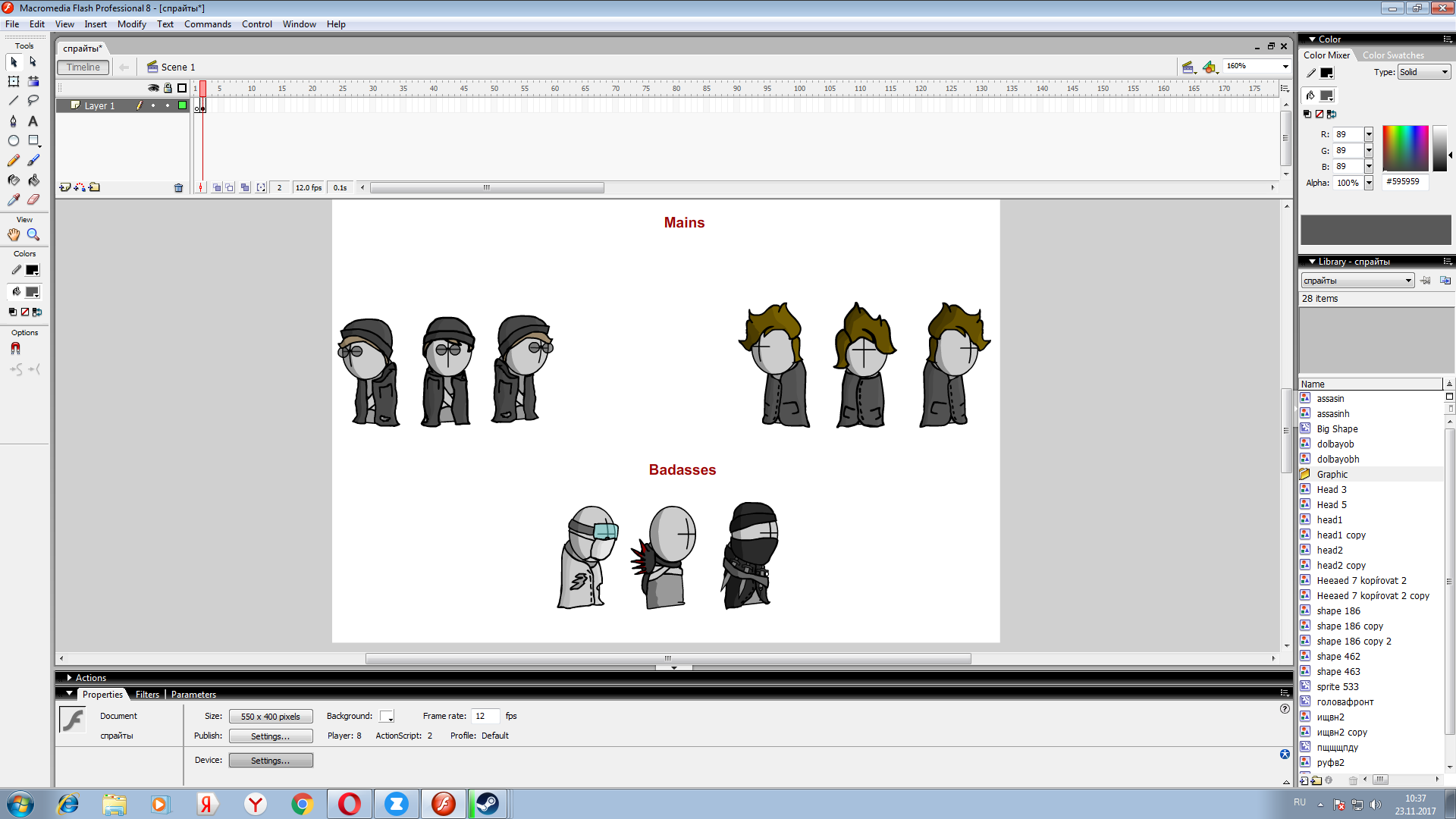This screenshot has width=1456, height=819.
Task: Click the Frame rate input field
Action: (485, 716)
